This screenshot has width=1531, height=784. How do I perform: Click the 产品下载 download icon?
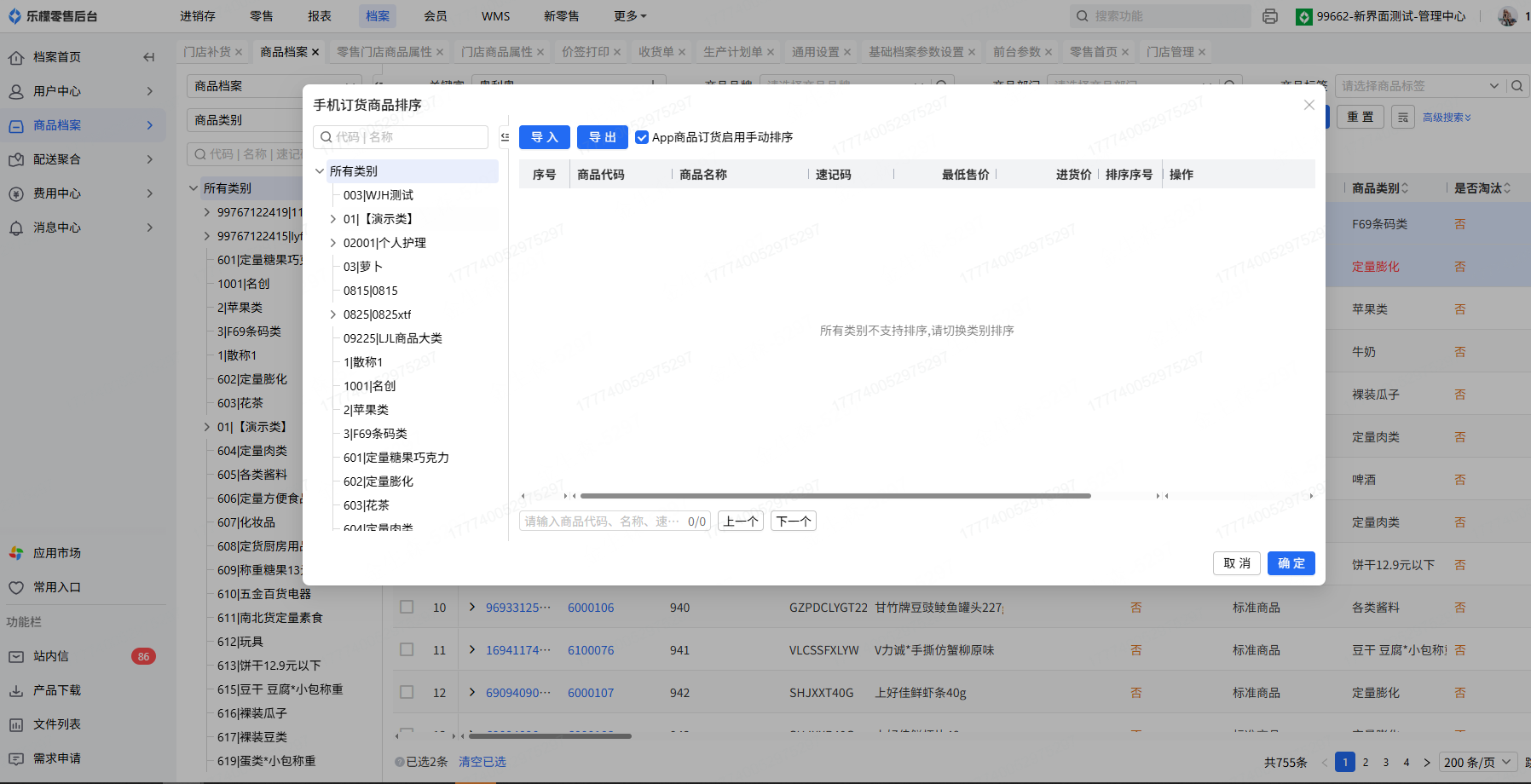click(16, 690)
